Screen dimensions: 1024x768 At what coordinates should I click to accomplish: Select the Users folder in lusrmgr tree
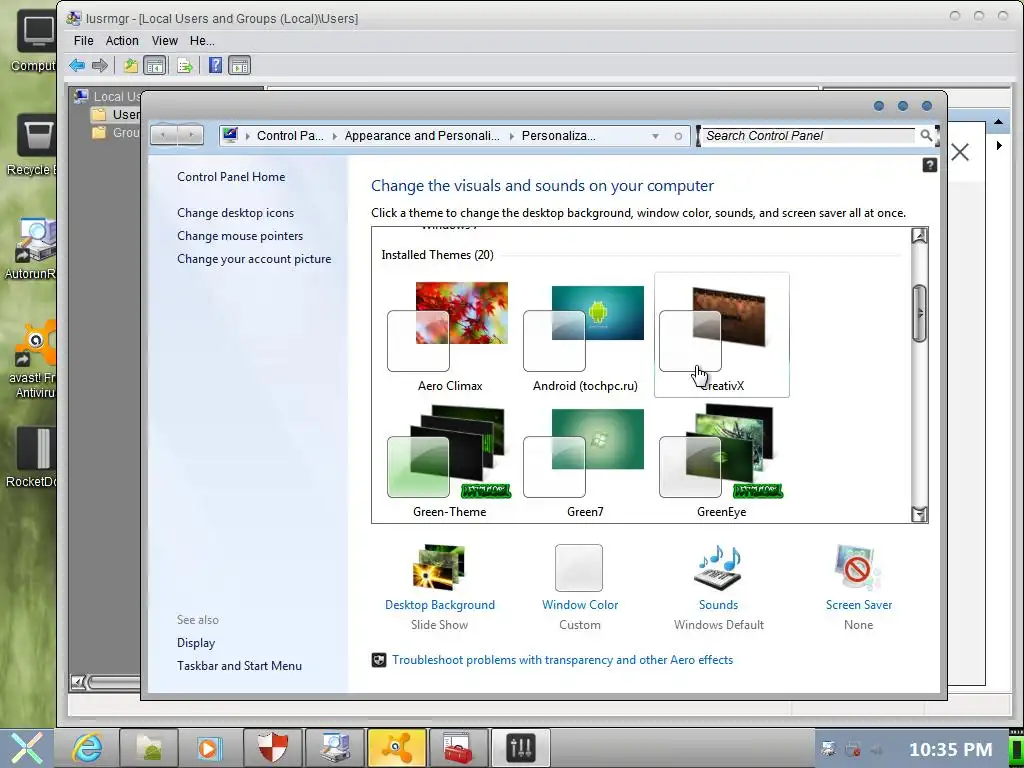116,114
